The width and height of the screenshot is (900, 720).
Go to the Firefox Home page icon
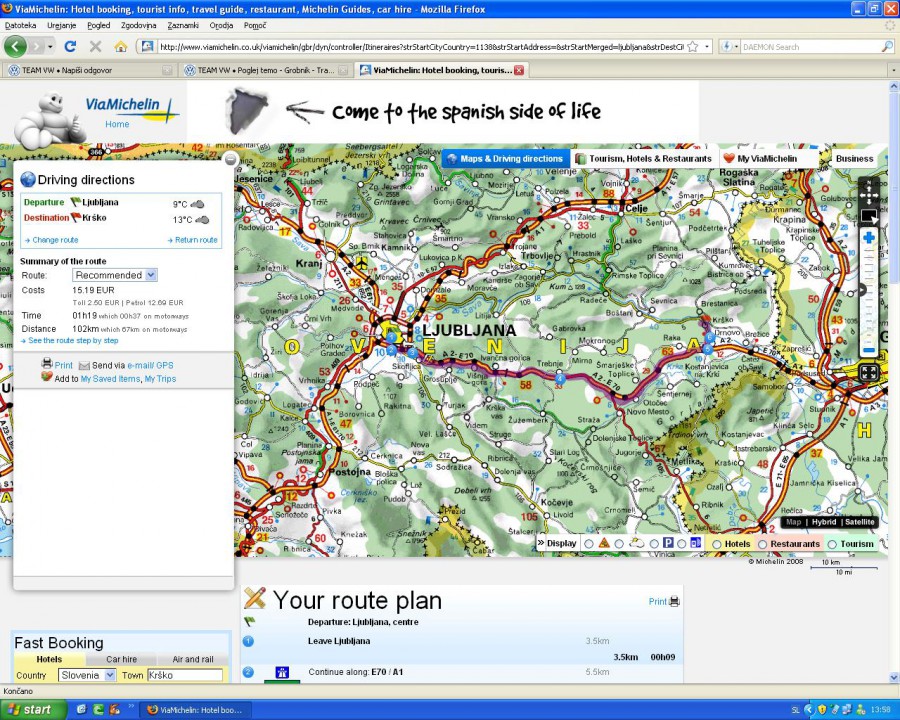click(121, 47)
